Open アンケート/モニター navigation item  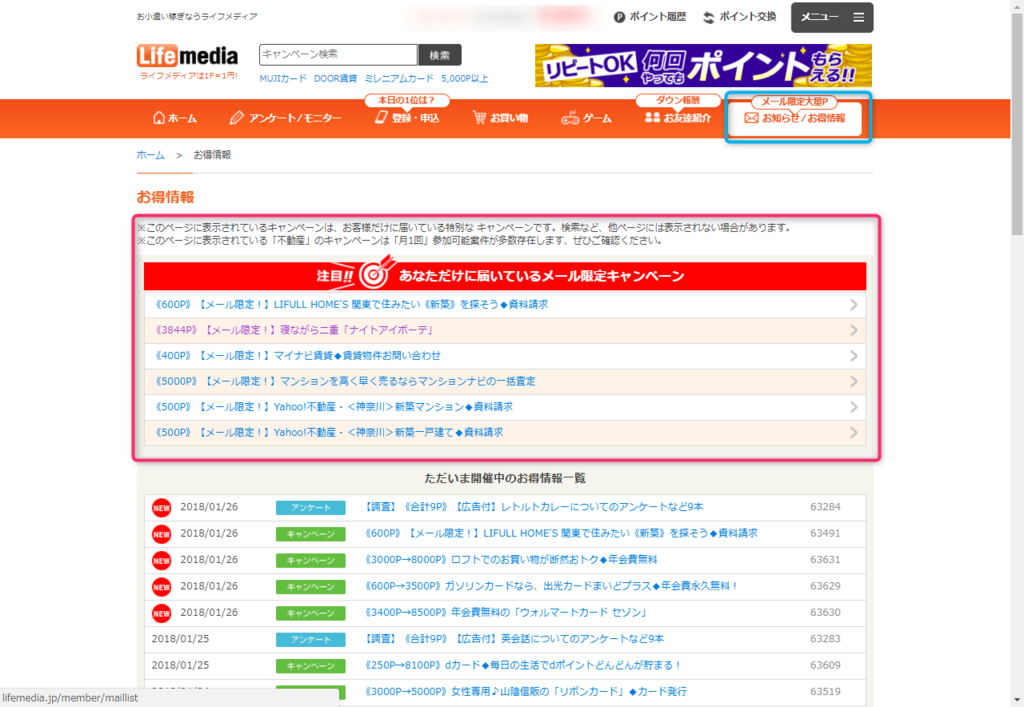[285, 118]
